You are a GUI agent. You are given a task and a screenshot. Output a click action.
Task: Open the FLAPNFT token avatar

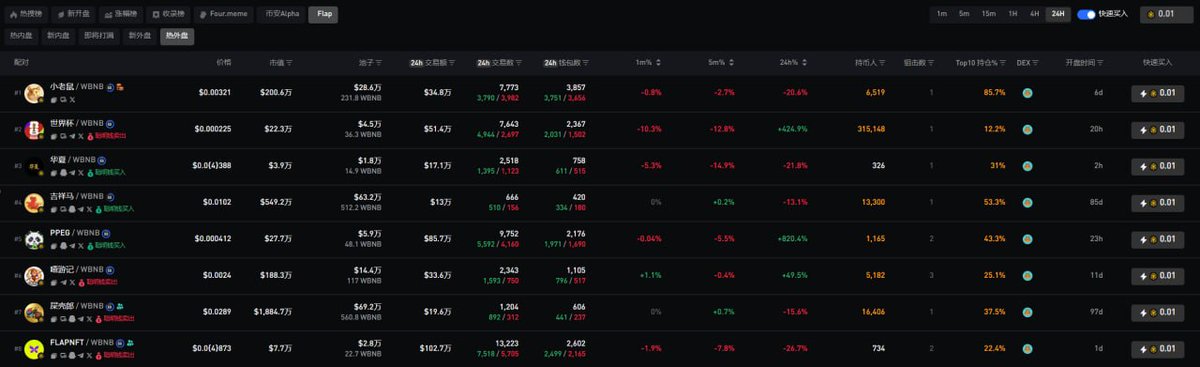tap(33, 348)
